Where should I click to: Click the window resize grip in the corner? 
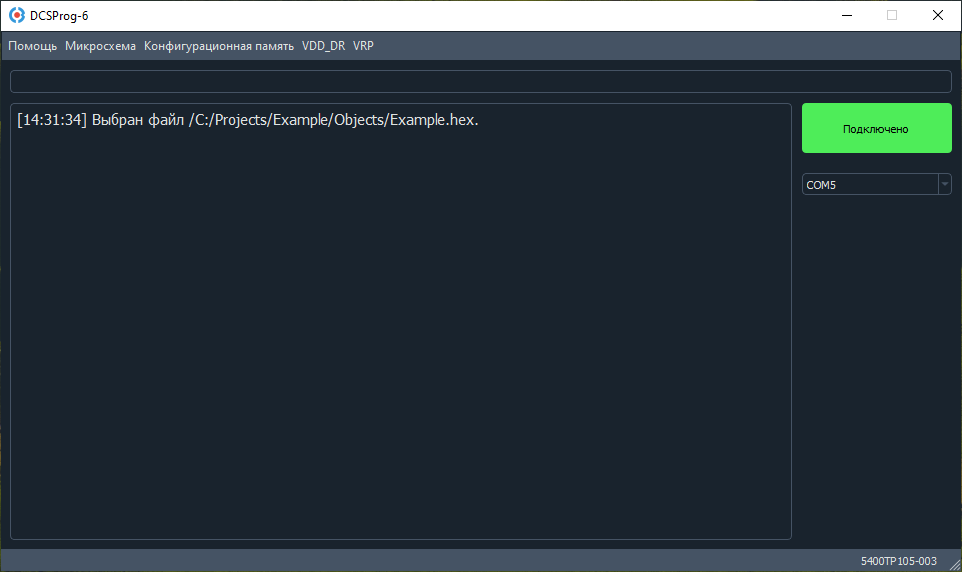pyautogui.click(x=955, y=565)
